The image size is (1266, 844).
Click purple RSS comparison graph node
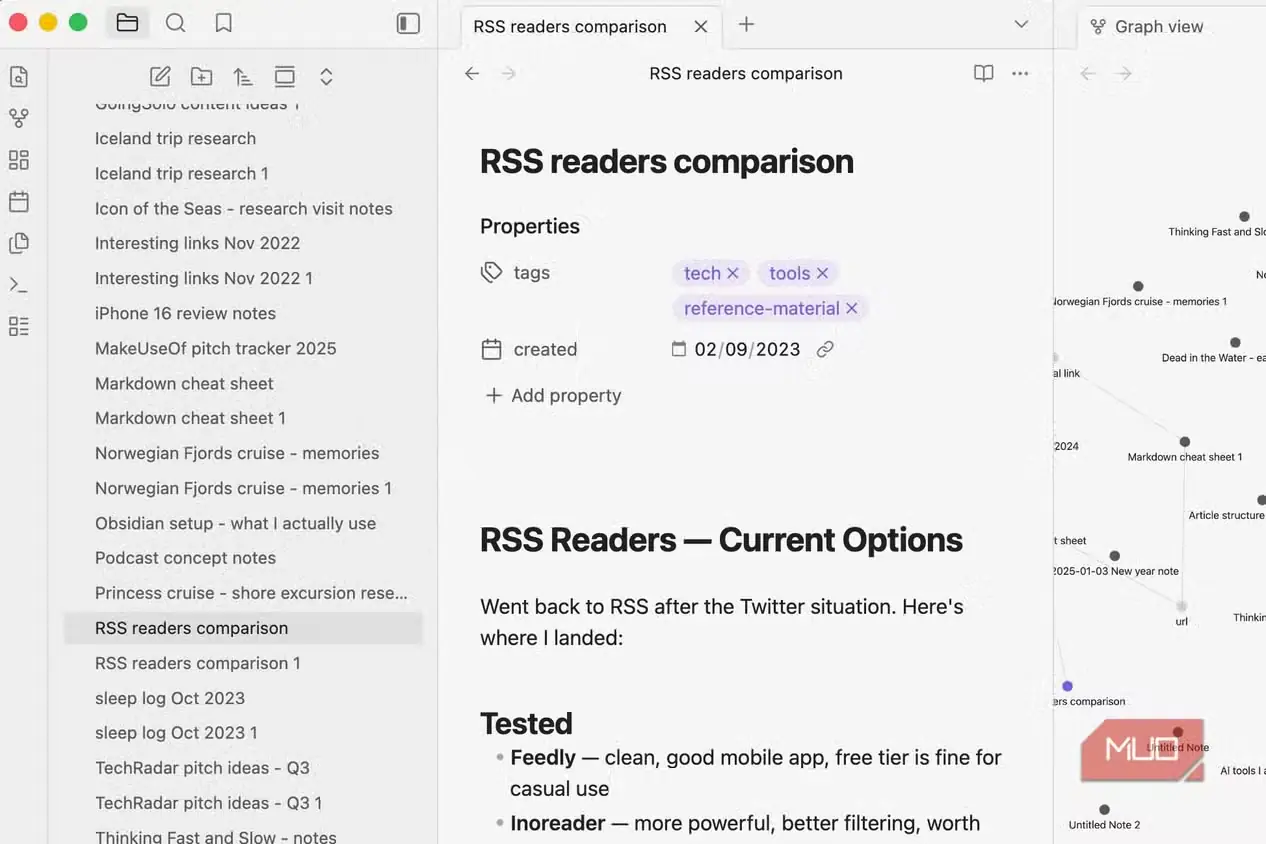pyautogui.click(x=1067, y=686)
